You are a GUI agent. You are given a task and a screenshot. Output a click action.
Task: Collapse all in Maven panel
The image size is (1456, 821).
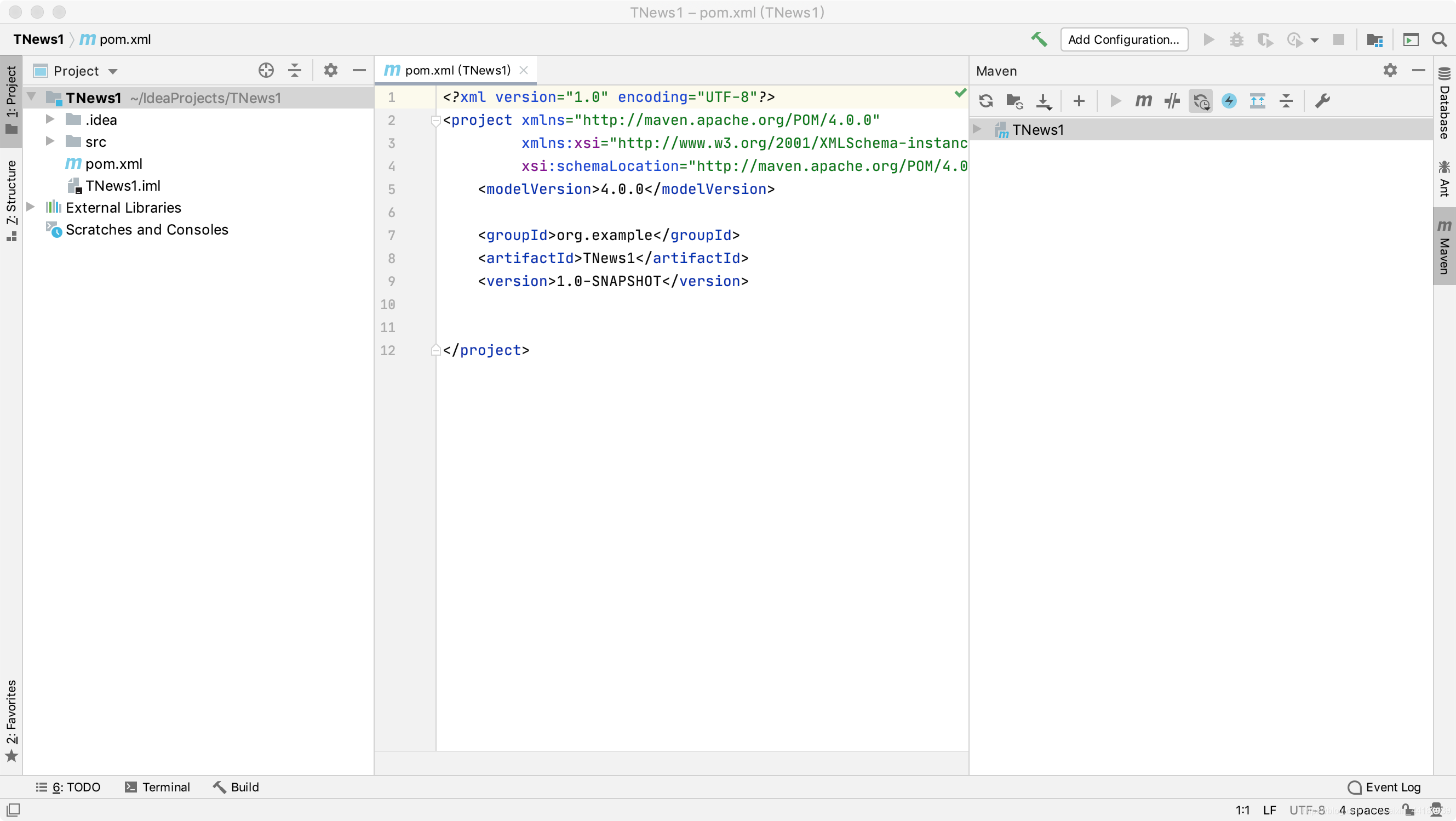coord(1286,101)
